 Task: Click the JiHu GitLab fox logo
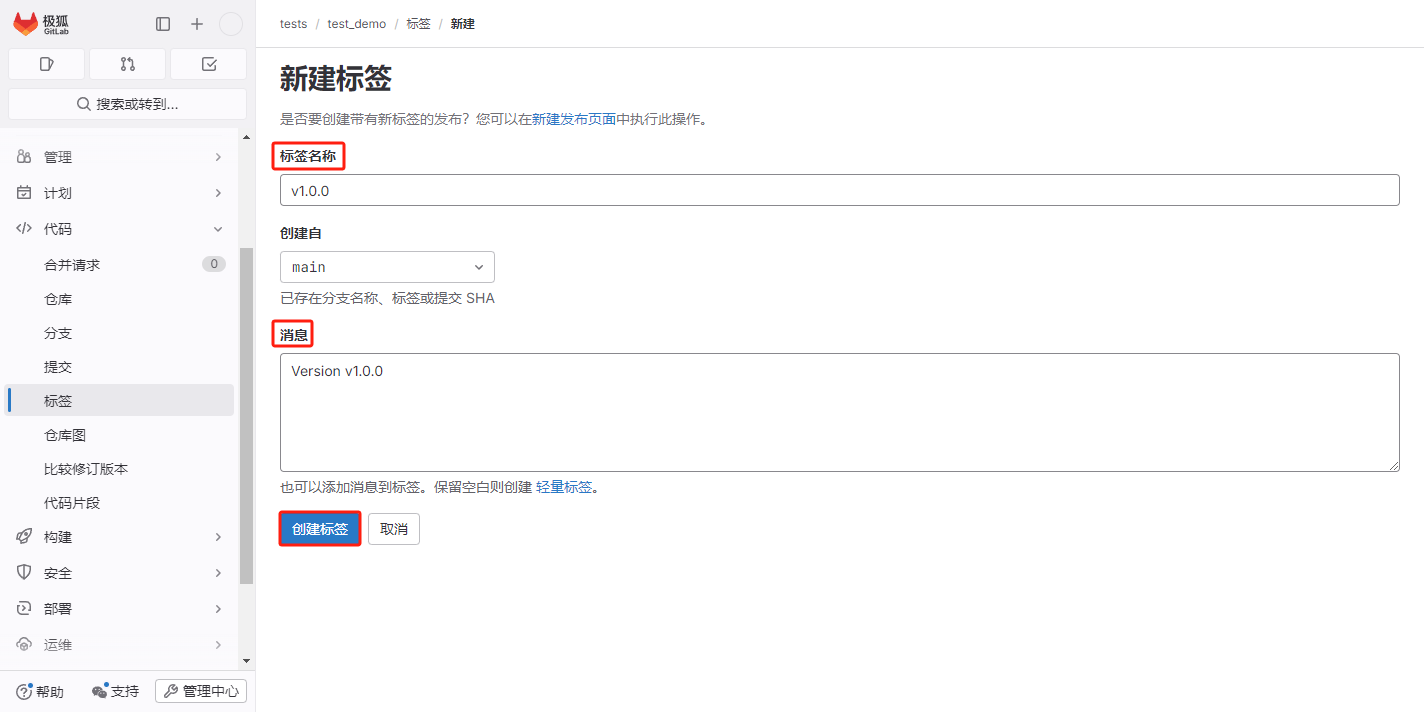pyautogui.click(x=26, y=24)
